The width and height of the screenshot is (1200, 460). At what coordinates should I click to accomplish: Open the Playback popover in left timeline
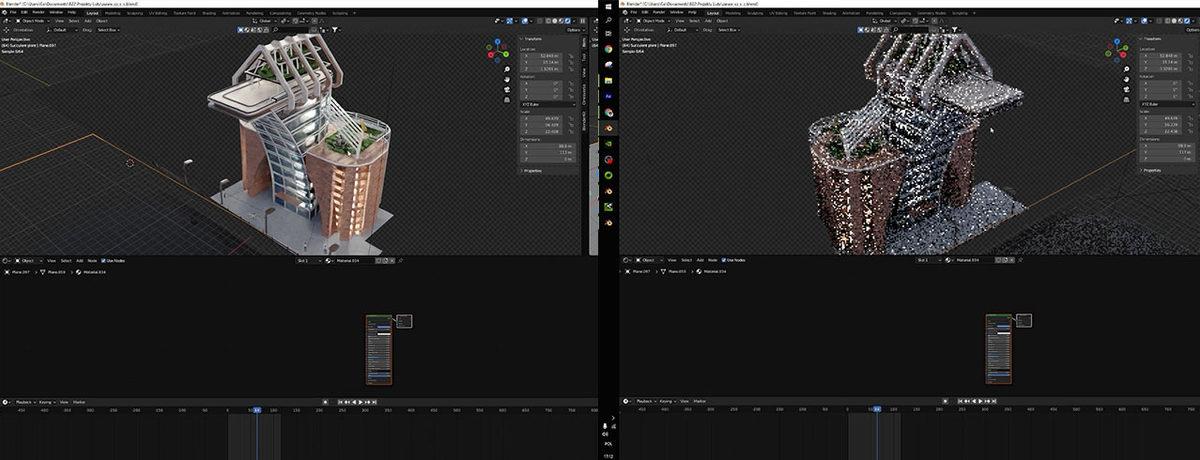point(26,400)
